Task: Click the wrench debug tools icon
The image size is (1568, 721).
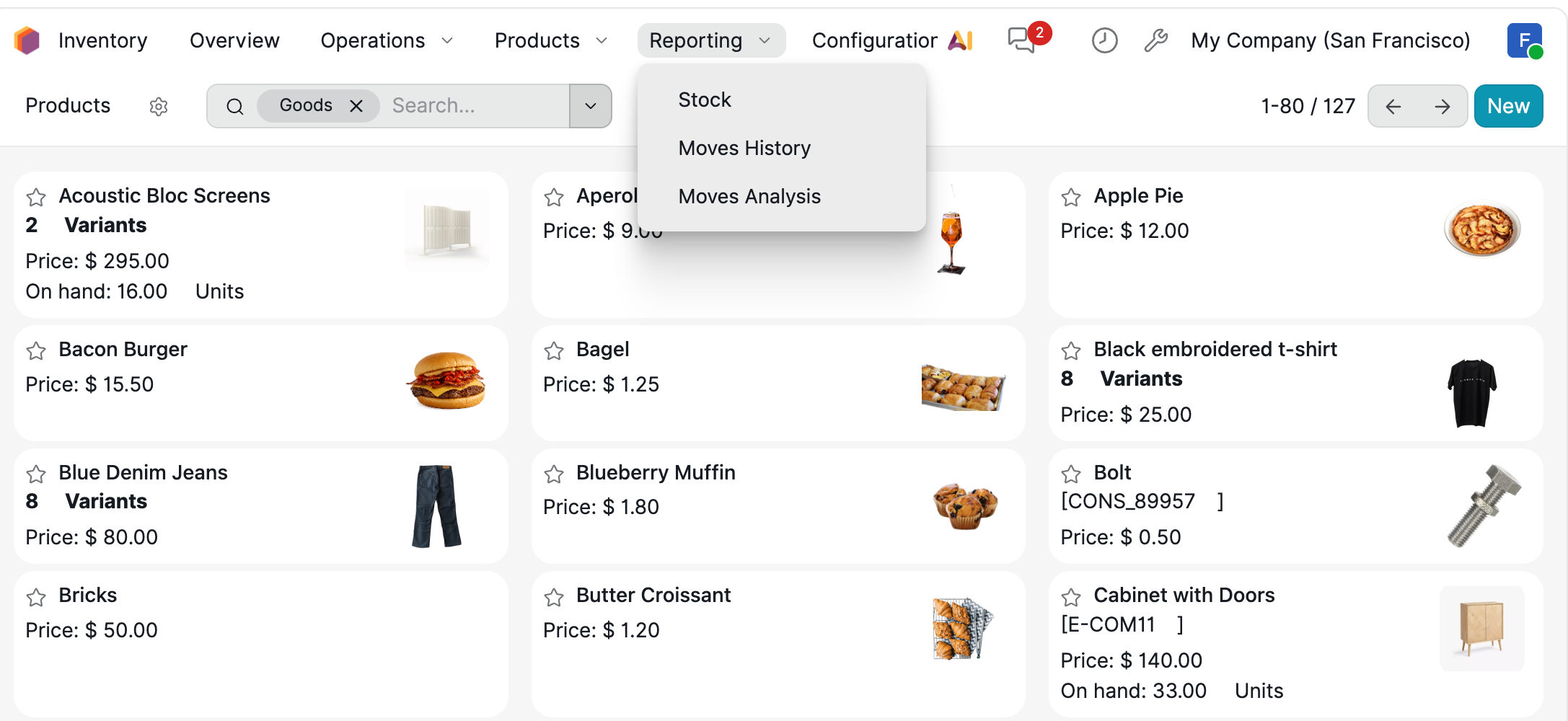Action: tap(1155, 40)
